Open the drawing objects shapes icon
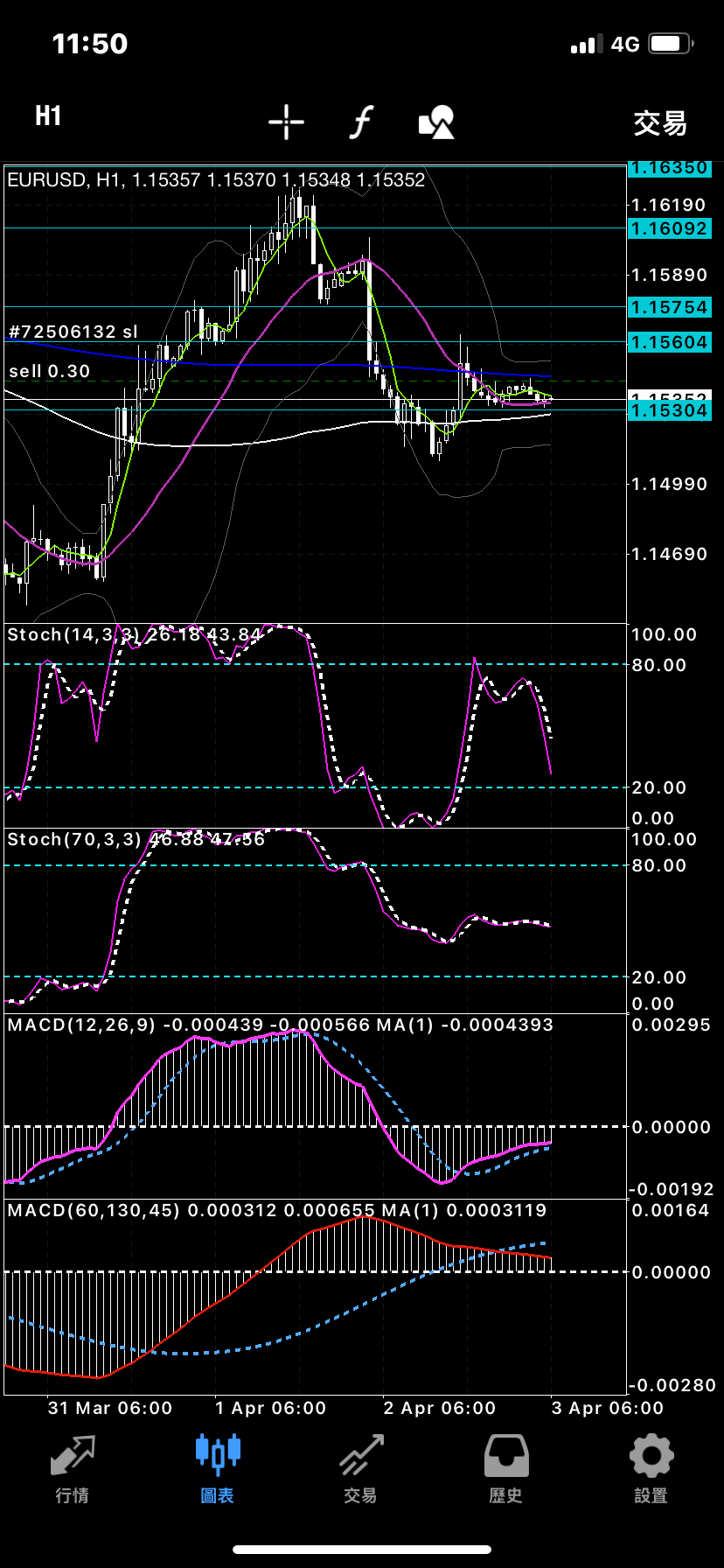 [x=436, y=122]
